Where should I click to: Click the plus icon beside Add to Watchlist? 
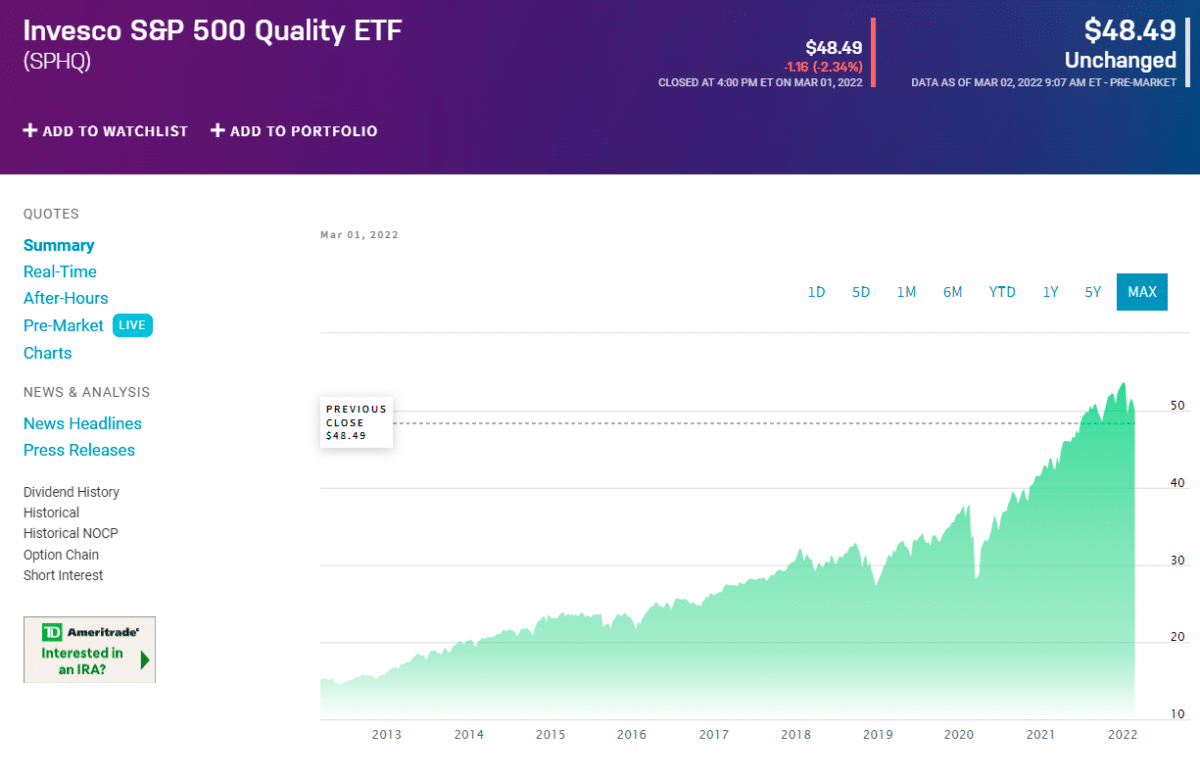click(x=30, y=131)
